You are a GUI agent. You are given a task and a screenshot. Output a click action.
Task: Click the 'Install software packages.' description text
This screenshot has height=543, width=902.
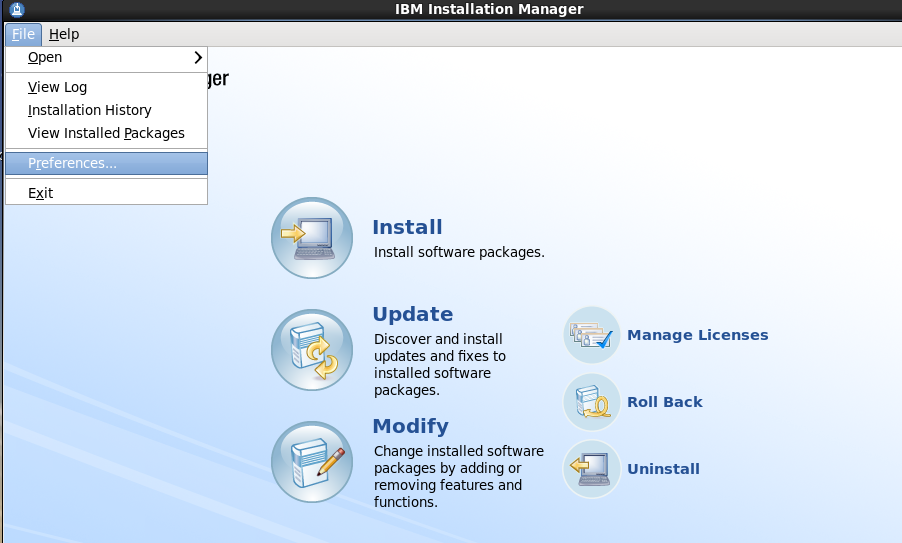coord(459,252)
